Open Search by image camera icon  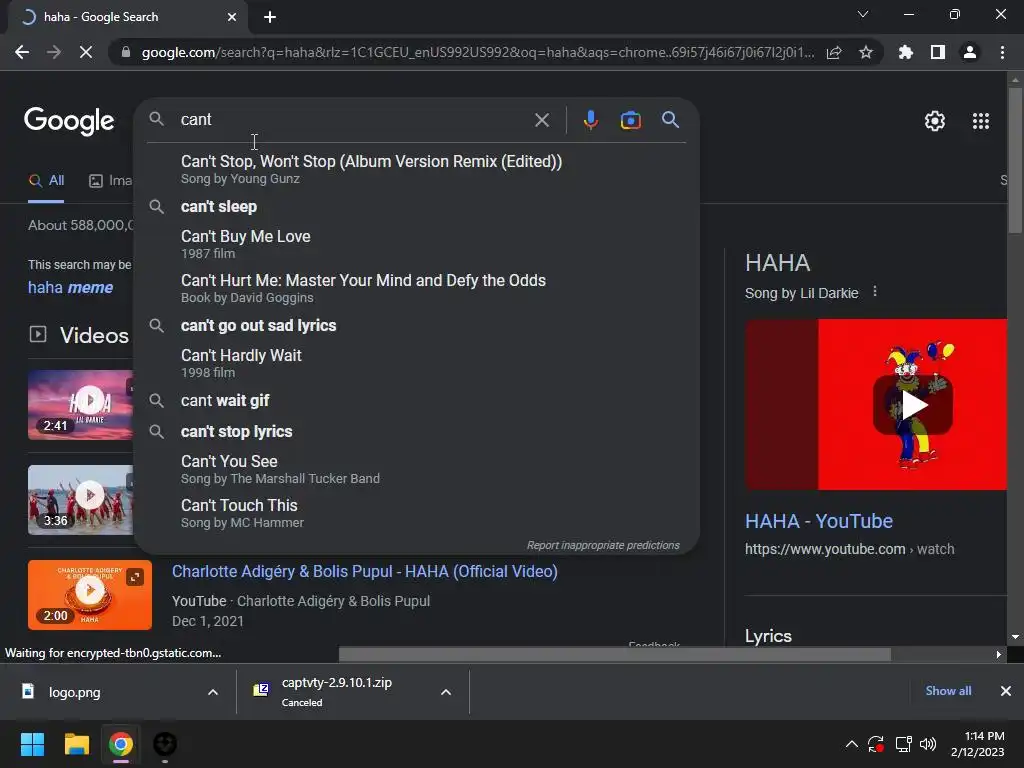630,120
